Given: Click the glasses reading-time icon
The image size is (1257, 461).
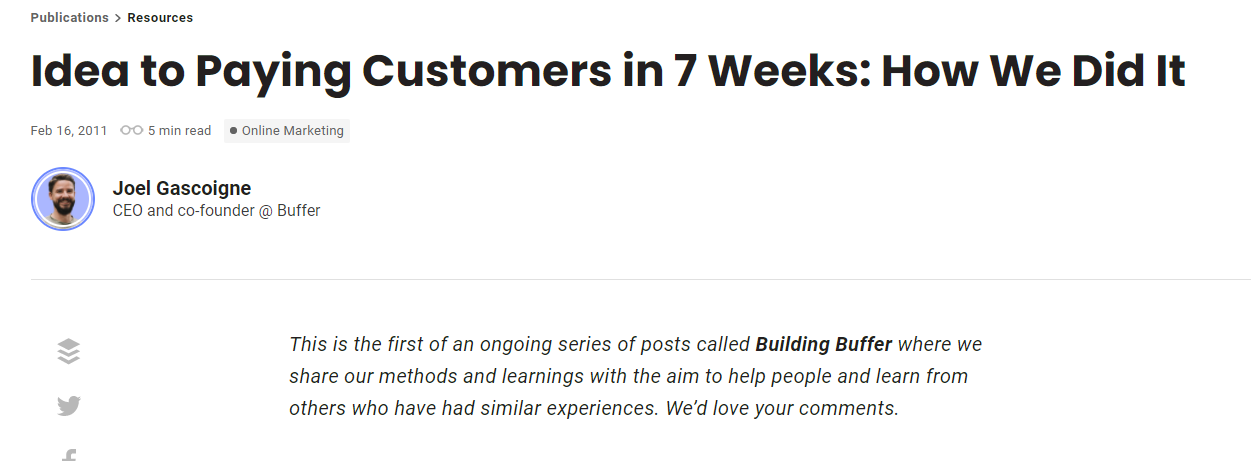Looking at the screenshot, I should pos(131,131).
